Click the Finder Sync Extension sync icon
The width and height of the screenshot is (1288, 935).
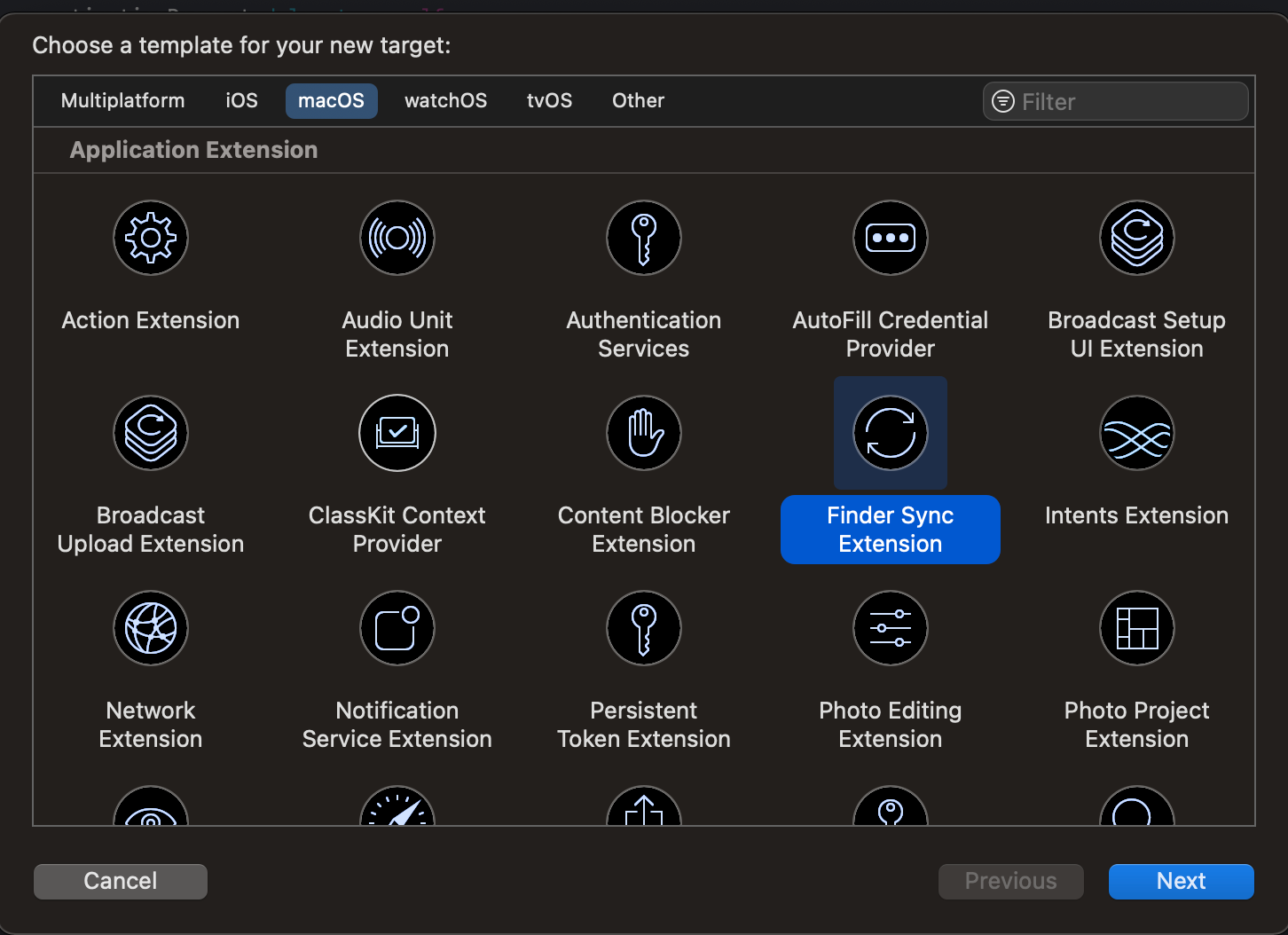click(891, 433)
